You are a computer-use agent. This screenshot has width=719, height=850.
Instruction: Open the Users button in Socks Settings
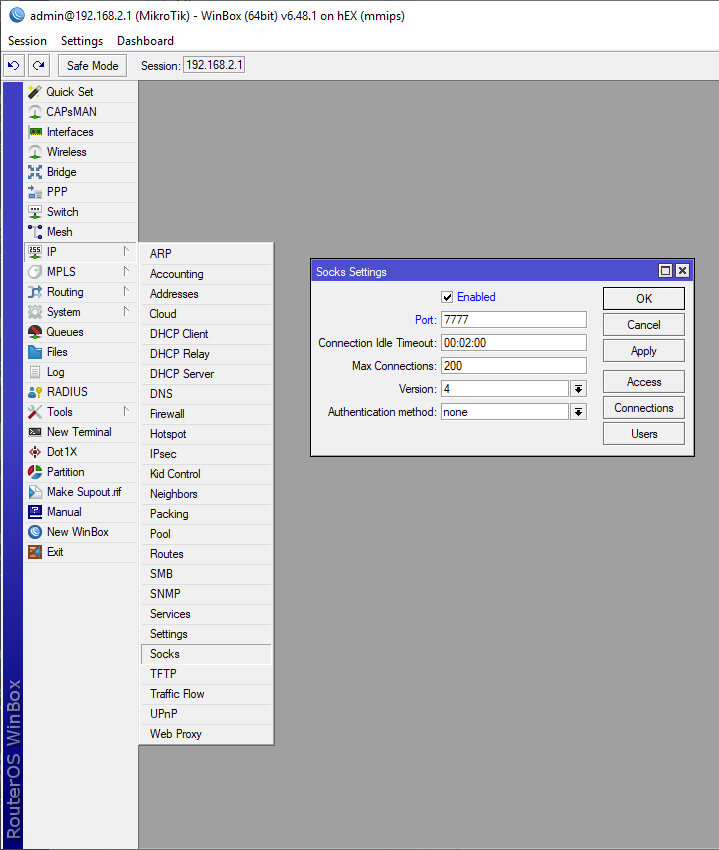point(644,434)
